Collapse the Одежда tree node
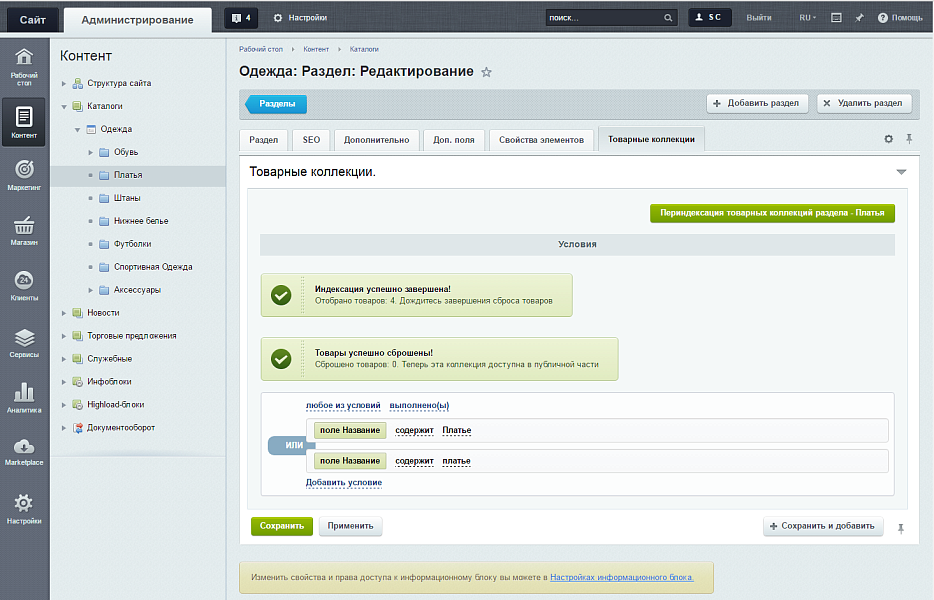Viewport: 934px width, 600px height. 77,129
